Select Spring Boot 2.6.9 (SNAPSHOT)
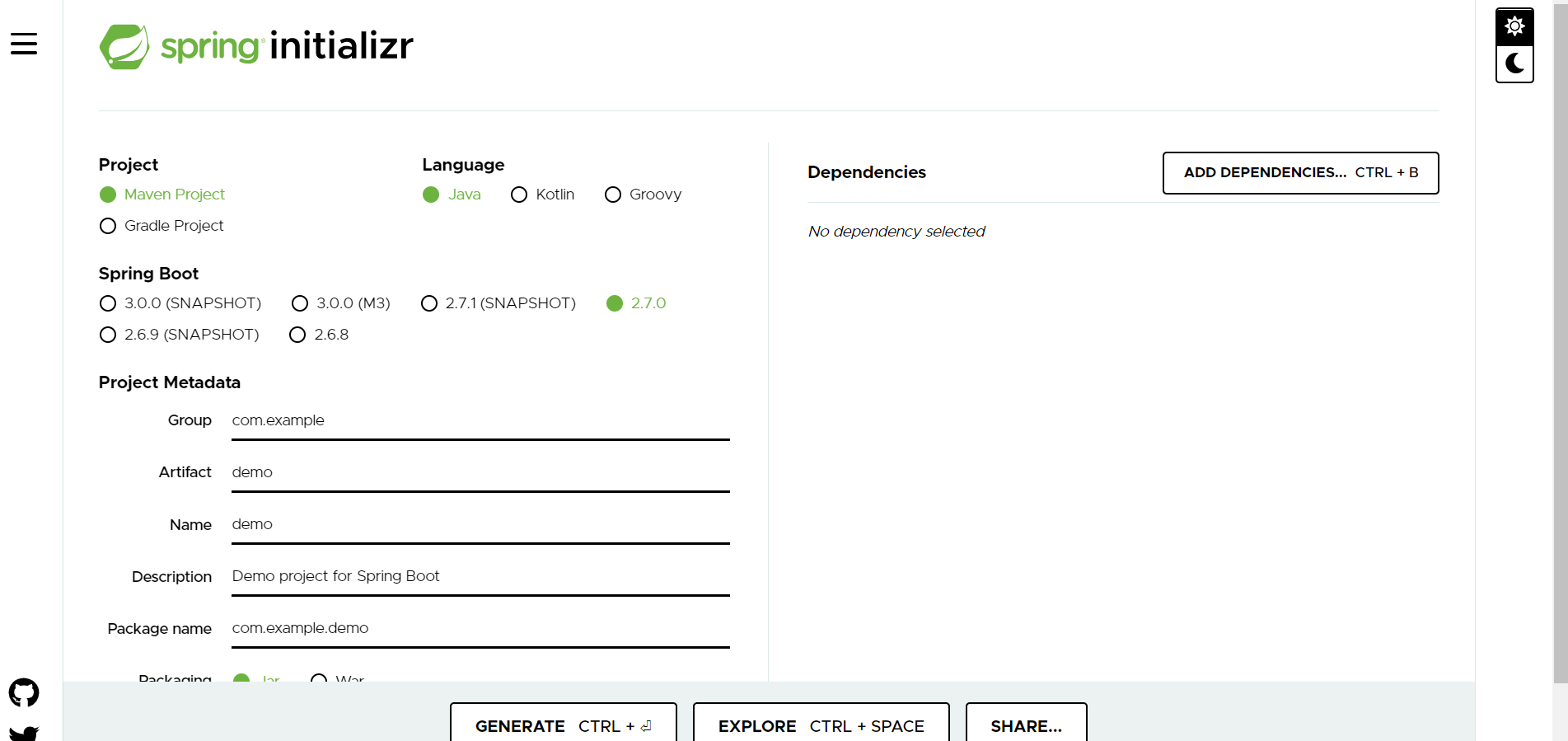Image resolution: width=1568 pixels, height=741 pixels. pyautogui.click(x=179, y=335)
